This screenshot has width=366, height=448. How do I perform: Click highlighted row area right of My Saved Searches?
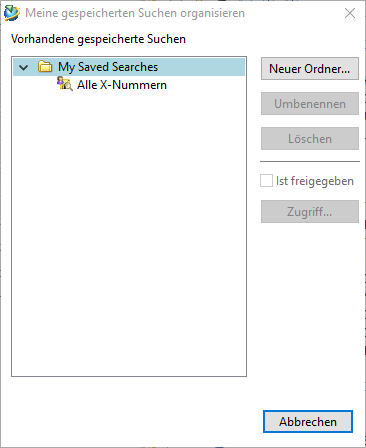(x=201, y=67)
